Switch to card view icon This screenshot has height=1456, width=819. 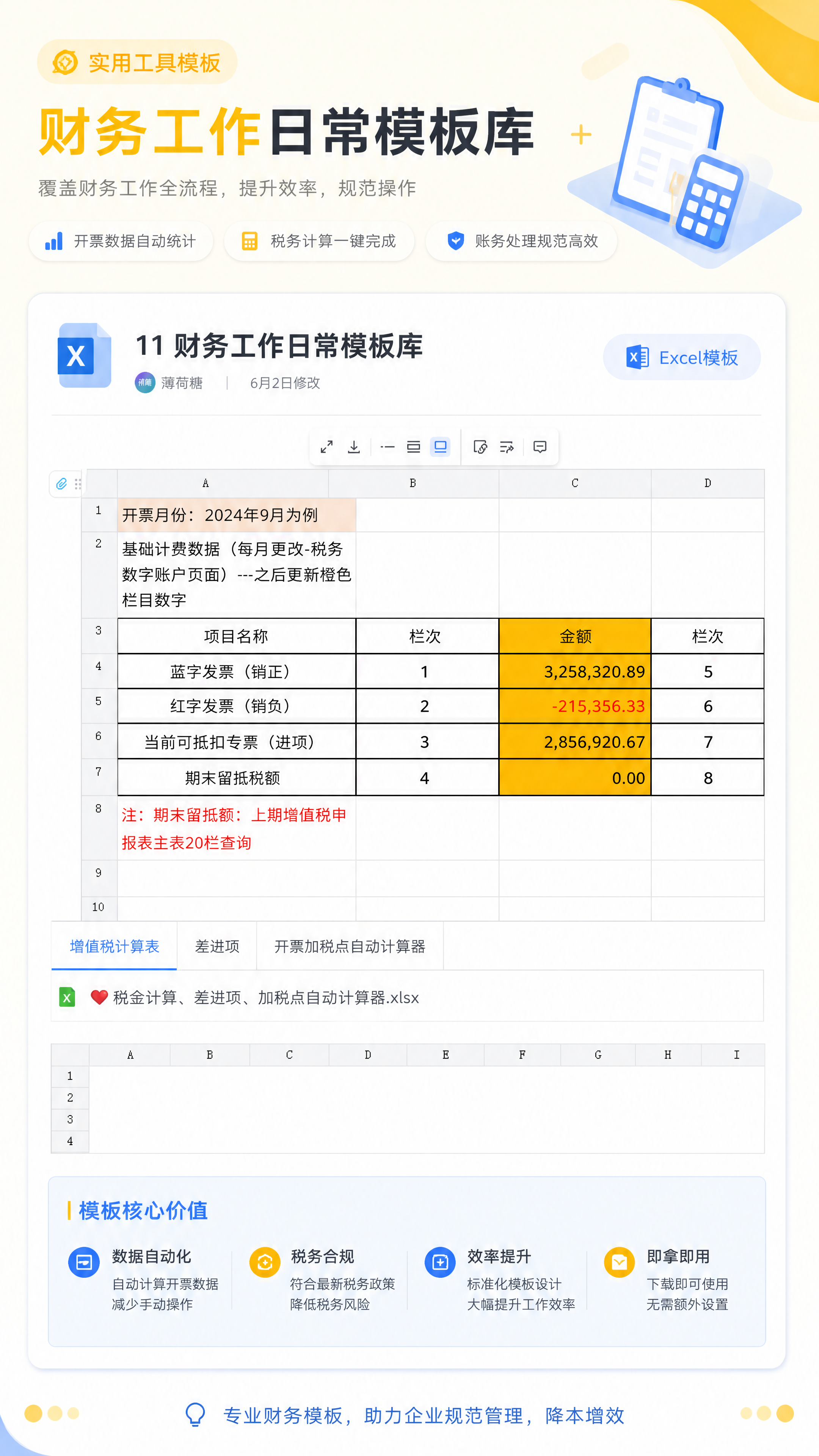coord(414,447)
